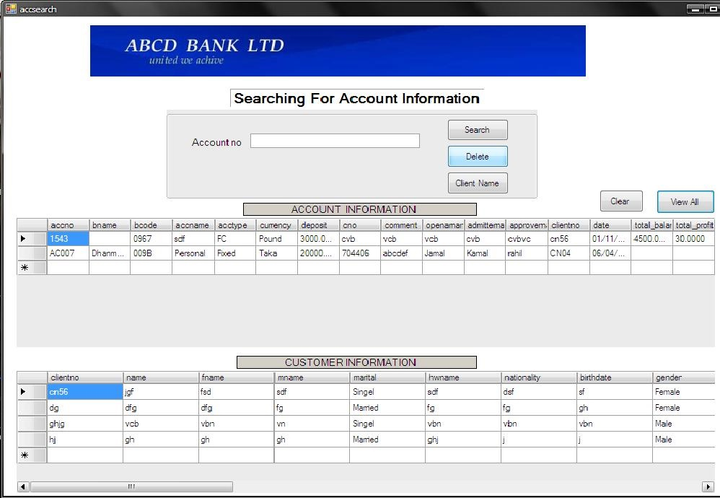Viewport: 720px width, 498px height.
Task: Click the Delete button
Action: (478, 157)
